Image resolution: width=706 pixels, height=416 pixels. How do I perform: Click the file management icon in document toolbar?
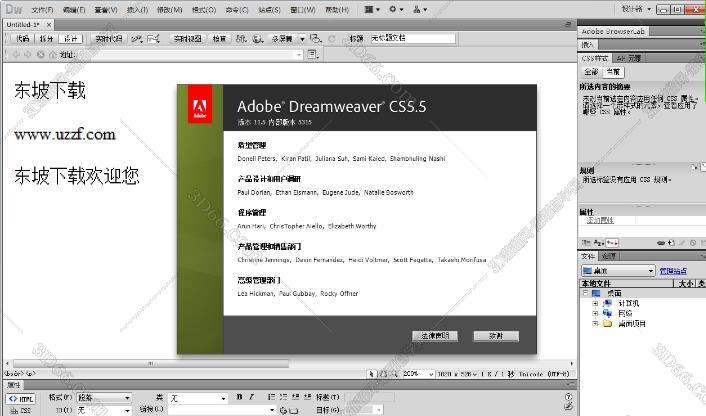[241, 39]
